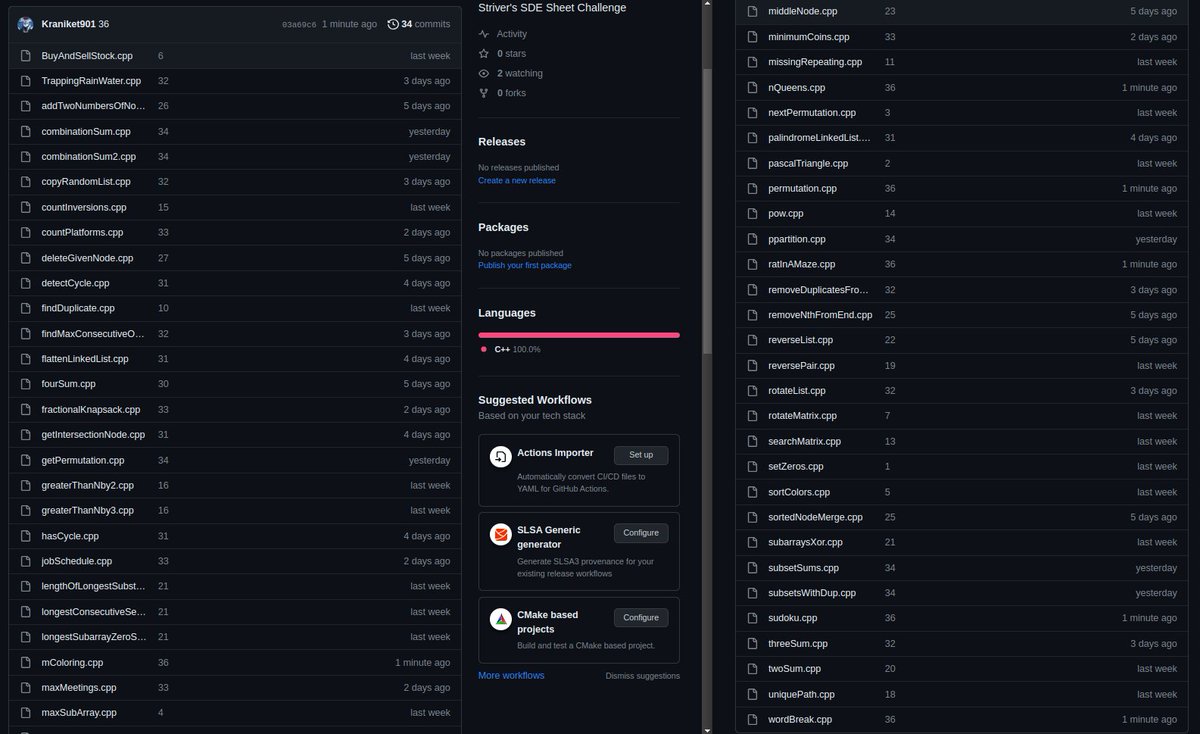Click Dismiss suggestions
Screen dimensions: 1200x734
point(643,676)
